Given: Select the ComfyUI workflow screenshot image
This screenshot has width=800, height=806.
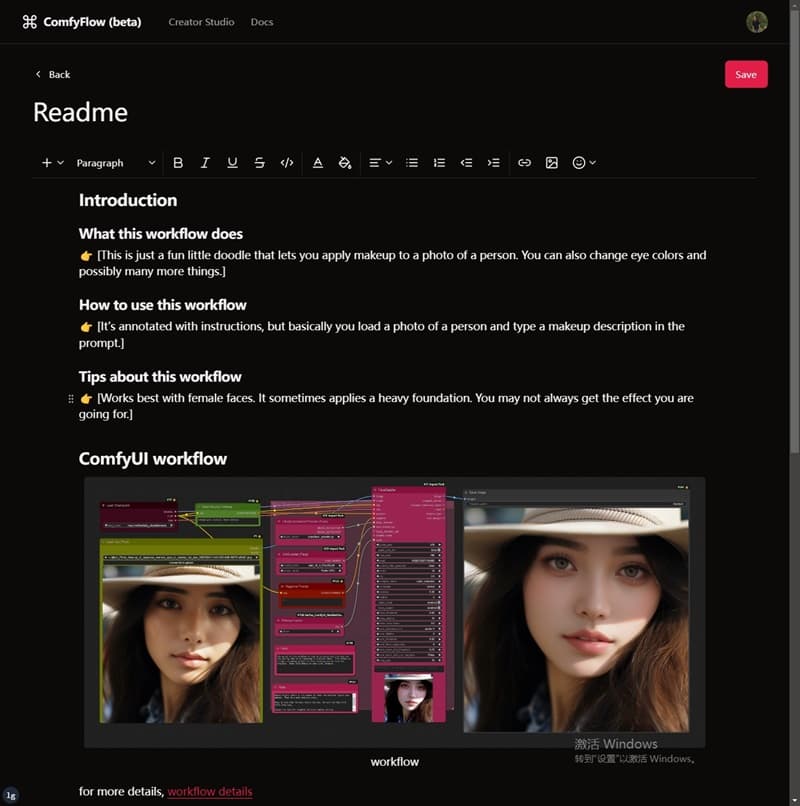Looking at the screenshot, I should click(x=394, y=612).
